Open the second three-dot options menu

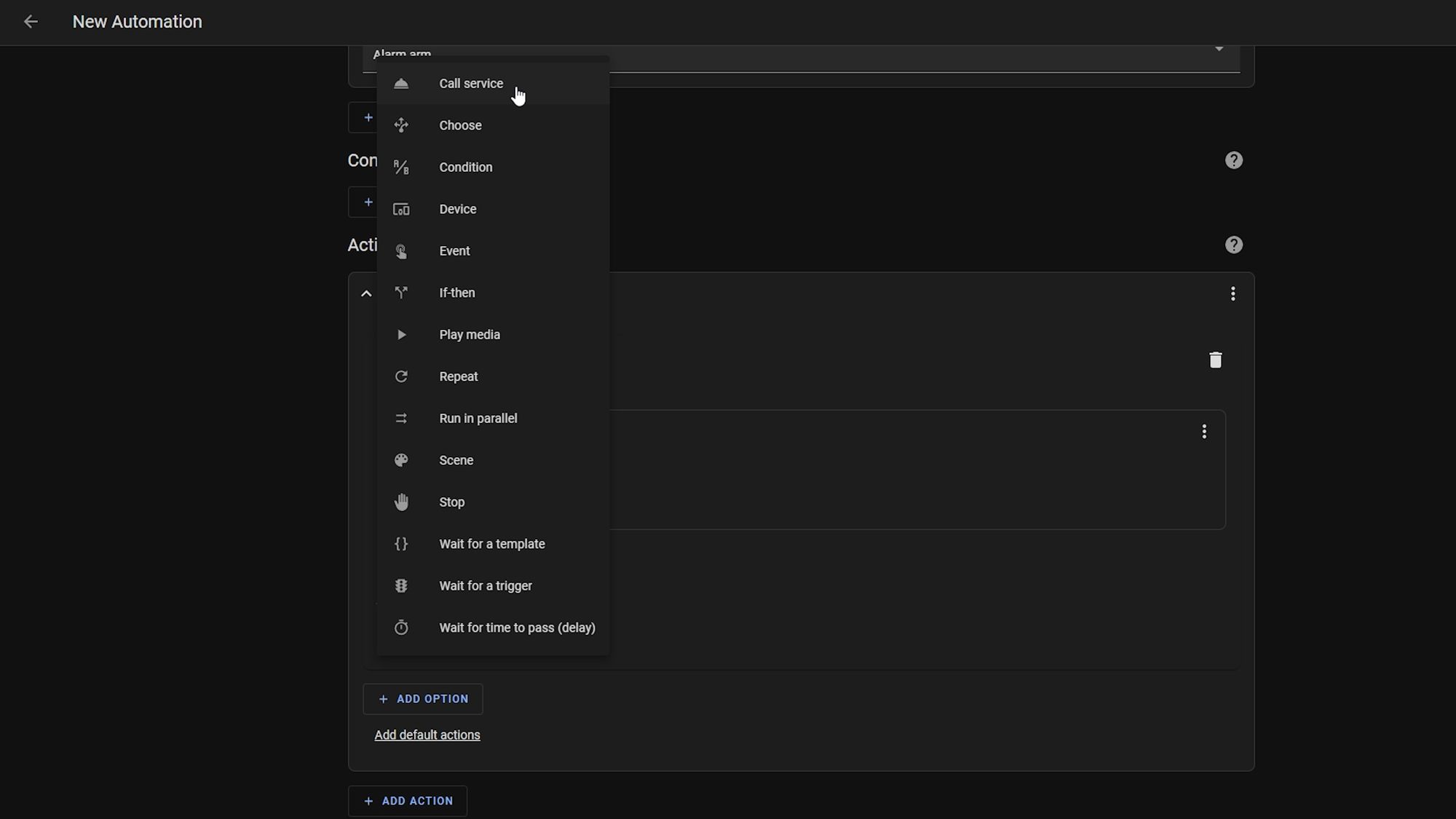click(x=1204, y=432)
